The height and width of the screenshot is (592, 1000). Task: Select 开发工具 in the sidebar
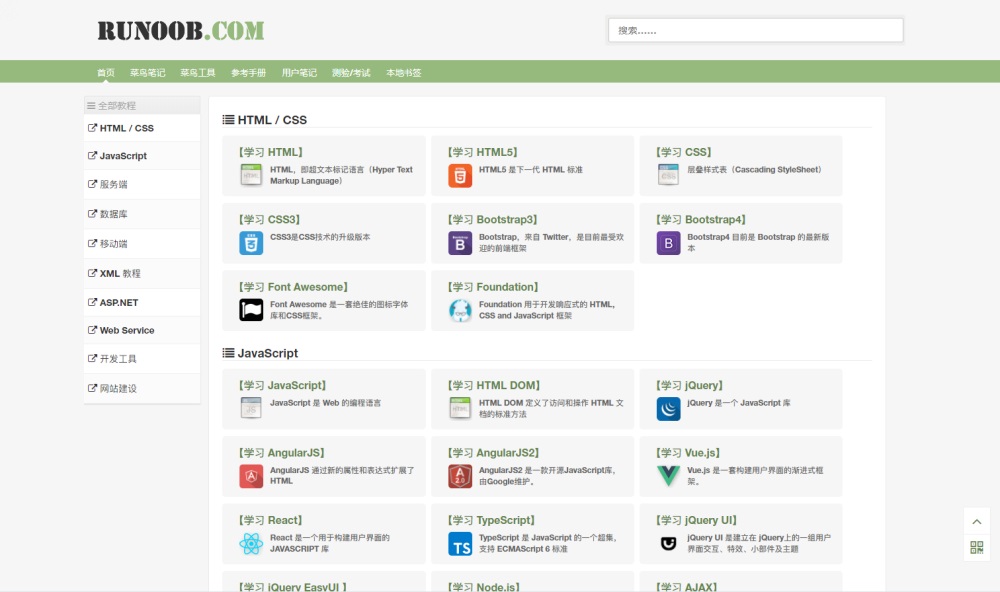point(142,359)
